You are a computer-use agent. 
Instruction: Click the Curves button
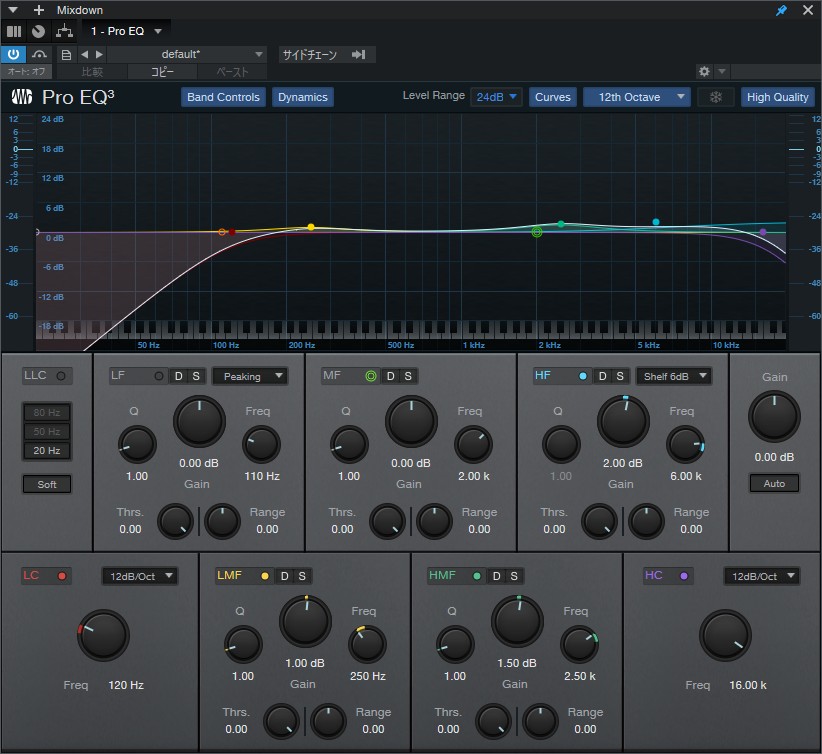point(553,97)
